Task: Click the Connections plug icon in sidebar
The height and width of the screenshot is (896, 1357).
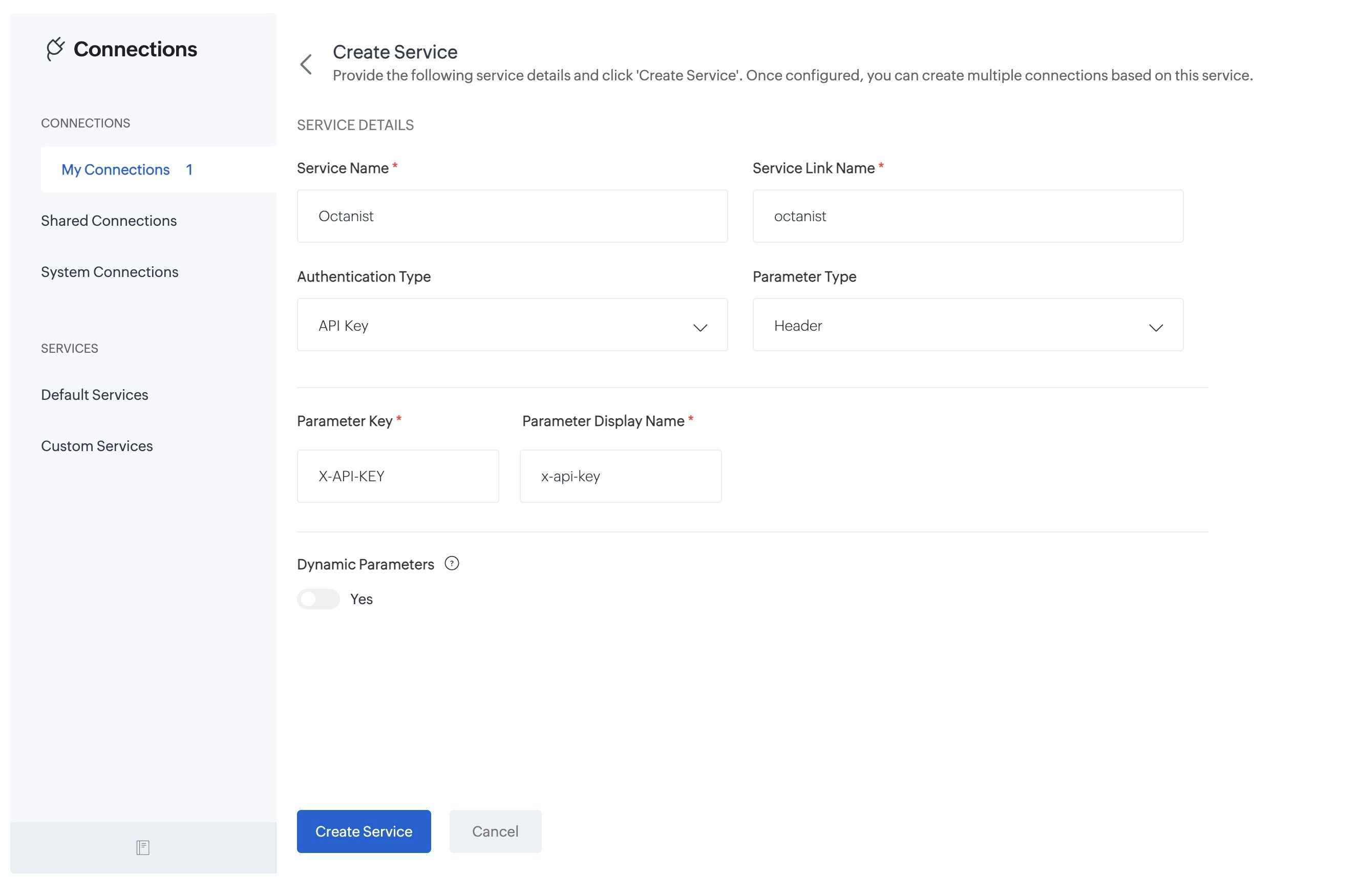Action: 55,49
